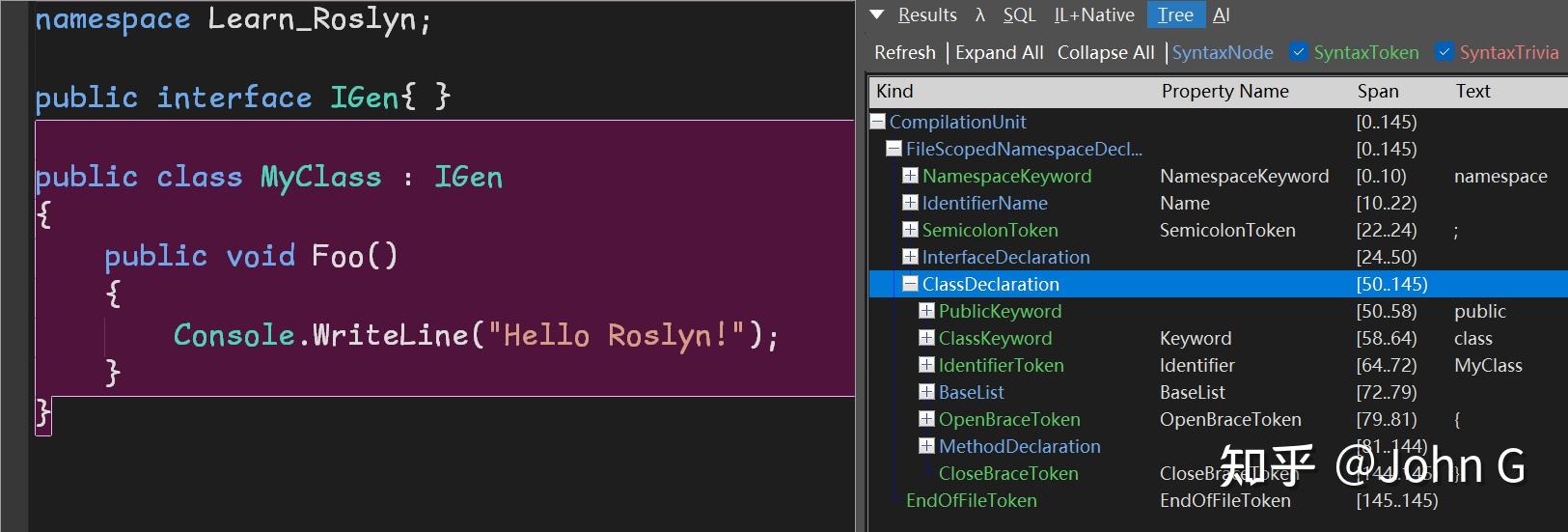Collapse the results pane with the triangle arrow
Viewport: 1568px width, 532px height.
coord(877,14)
